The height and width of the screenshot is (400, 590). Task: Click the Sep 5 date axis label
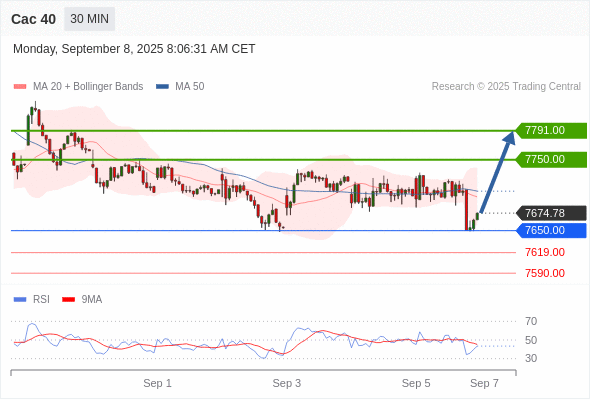click(x=416, y=383)
